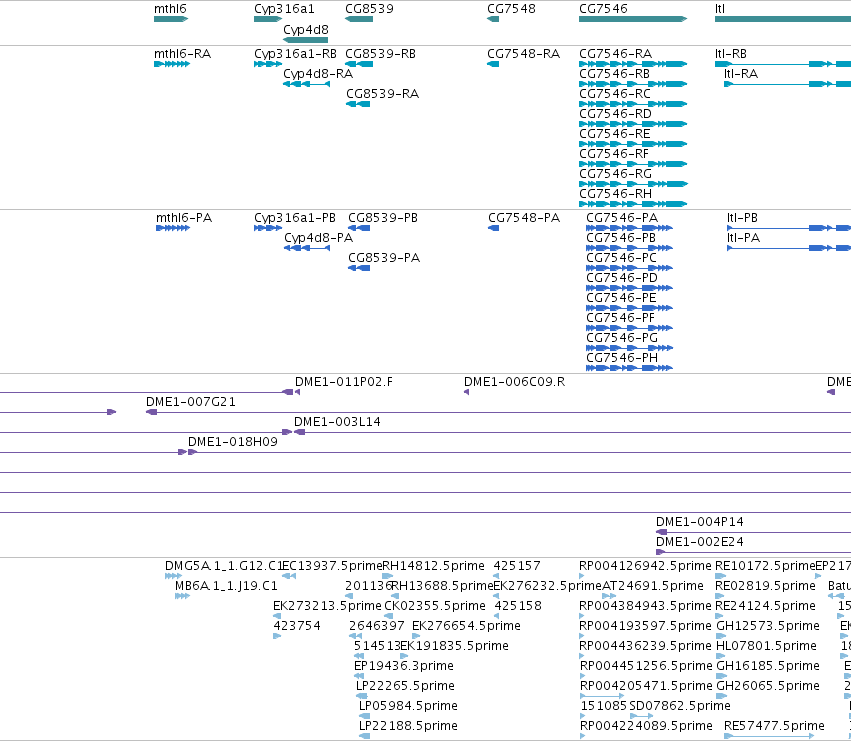This screenshot has height=741, width=851.
Task: Select transcript label ltl-RA
Action: point(741,74)
